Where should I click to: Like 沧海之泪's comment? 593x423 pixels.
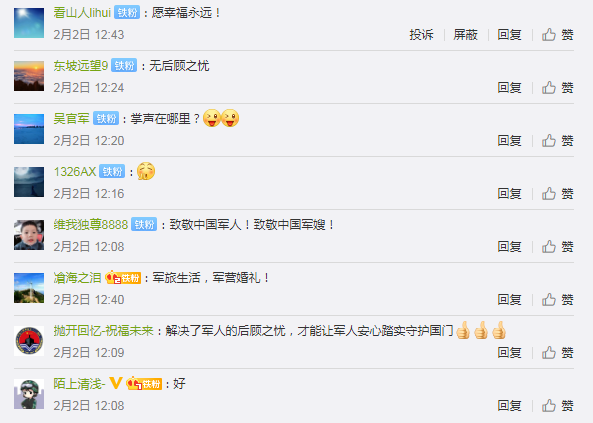click(x=557, y=300)
